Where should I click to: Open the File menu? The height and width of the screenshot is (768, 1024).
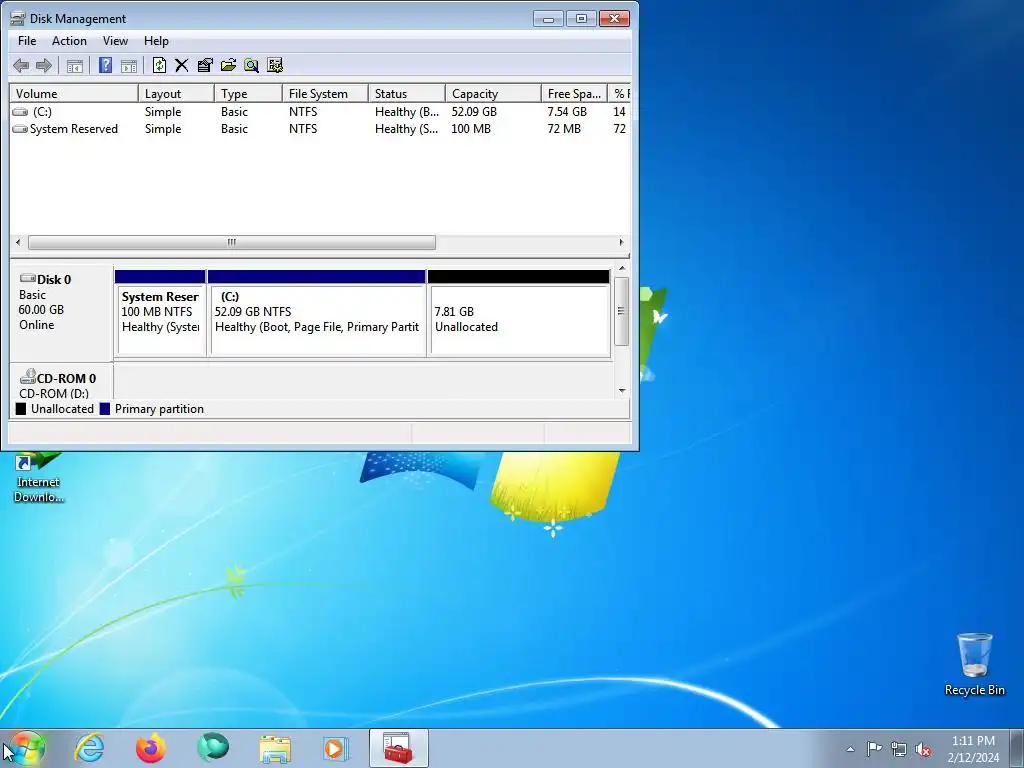click(27, 40)
